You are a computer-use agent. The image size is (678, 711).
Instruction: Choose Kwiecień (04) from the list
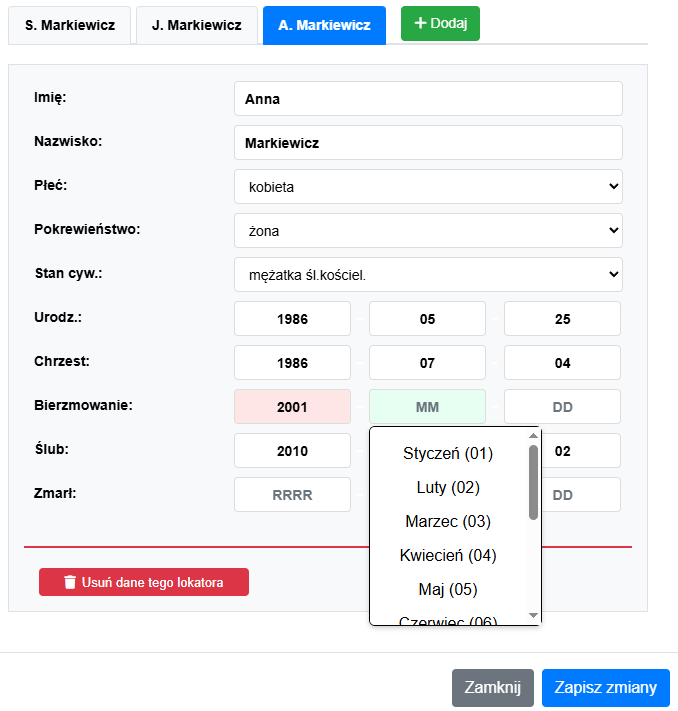[x=448, y=555]
